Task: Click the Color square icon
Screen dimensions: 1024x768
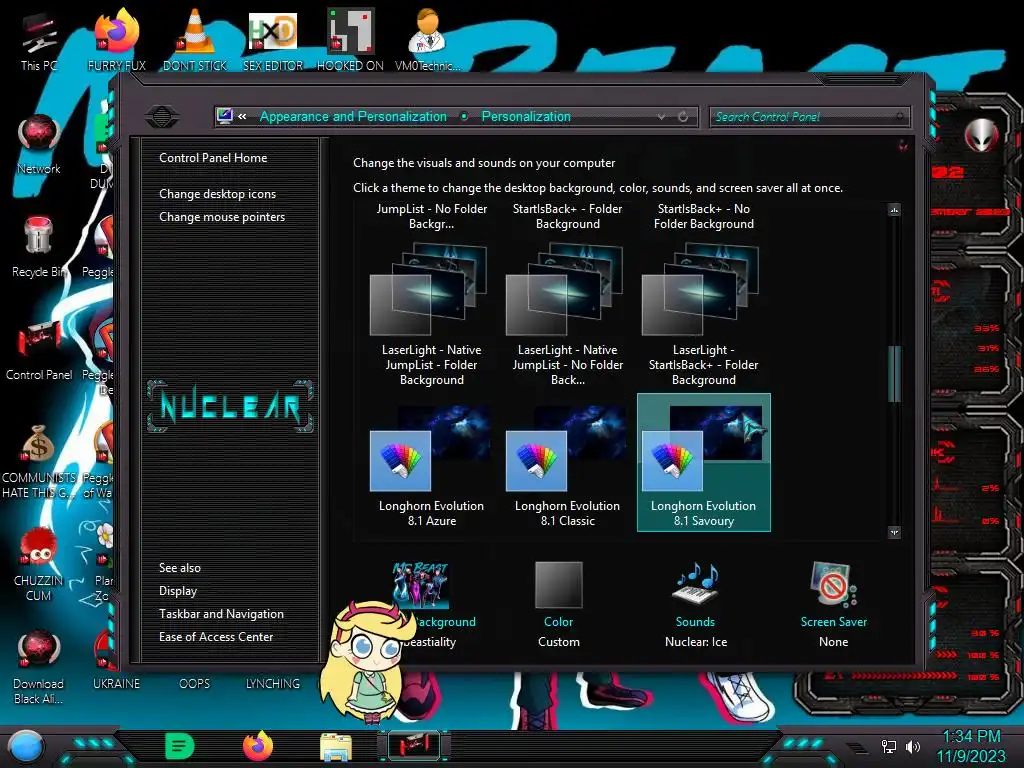Action: [558, 584]
